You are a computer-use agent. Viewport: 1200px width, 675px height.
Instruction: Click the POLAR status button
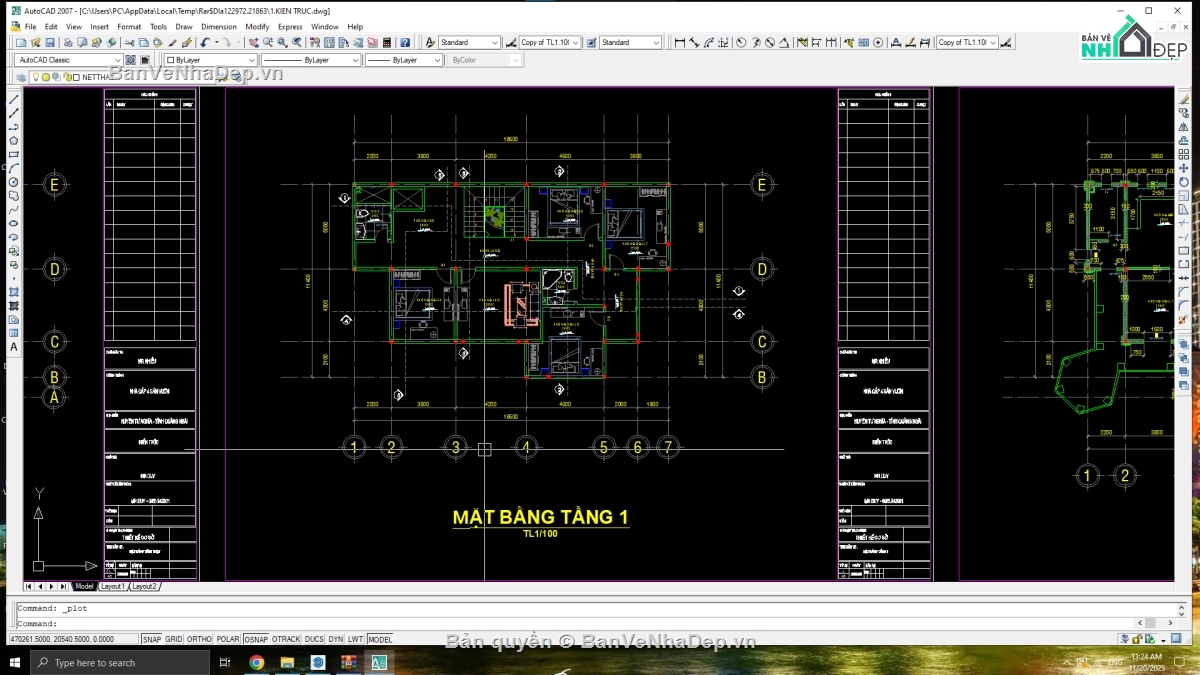[x=228, y=639]
